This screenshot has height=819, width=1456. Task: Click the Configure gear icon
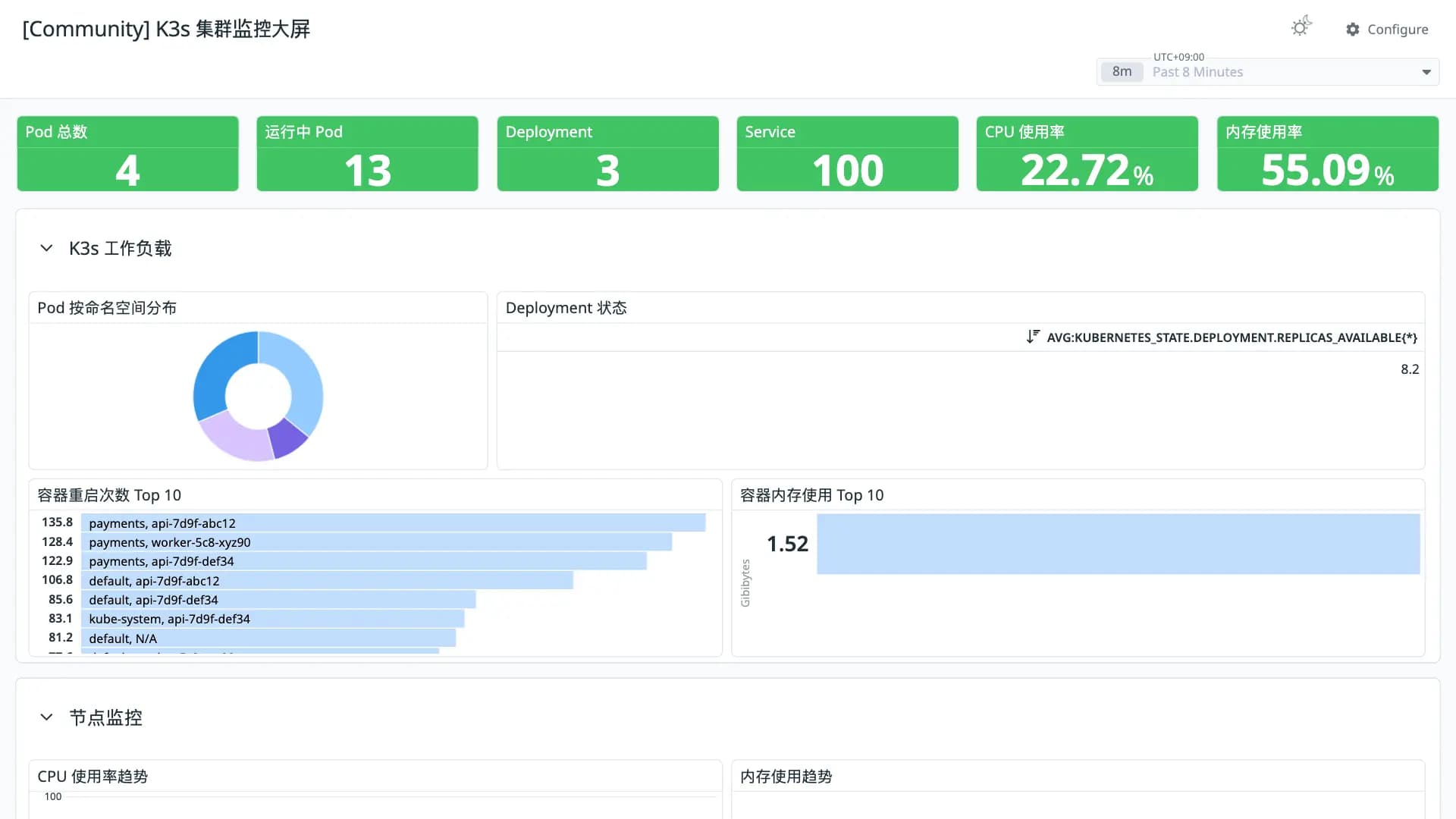click(x=1353, y=29)
